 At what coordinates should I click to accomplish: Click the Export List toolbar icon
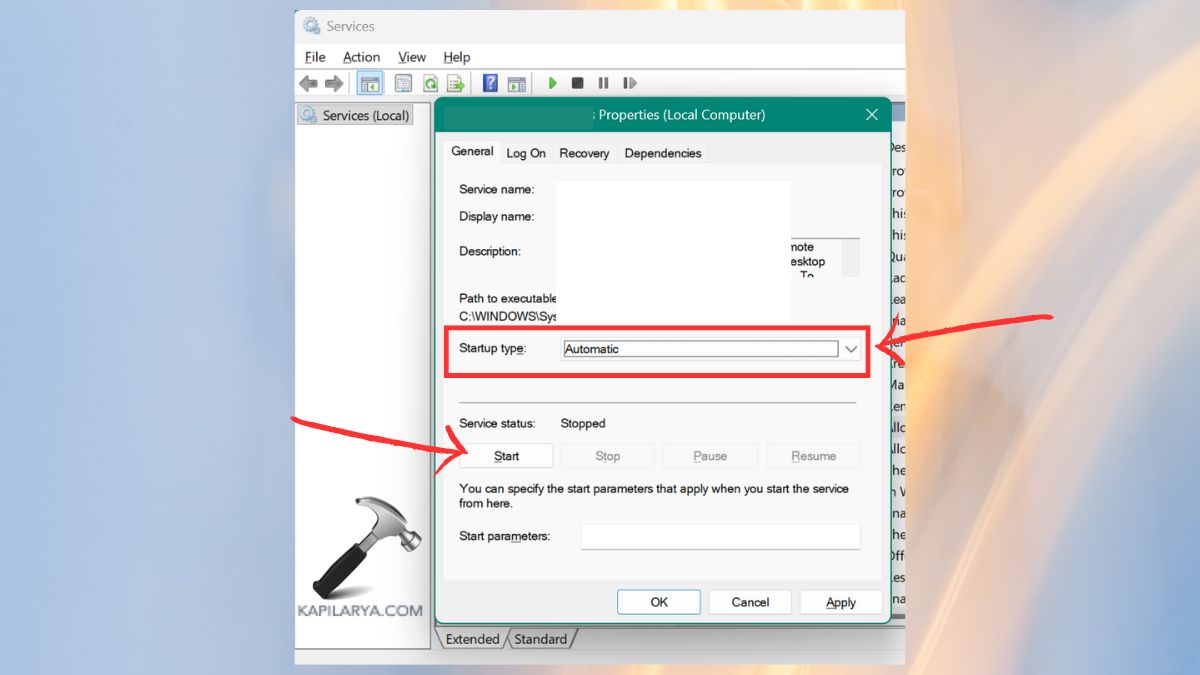pyautogui.click(x=456, y=83)
